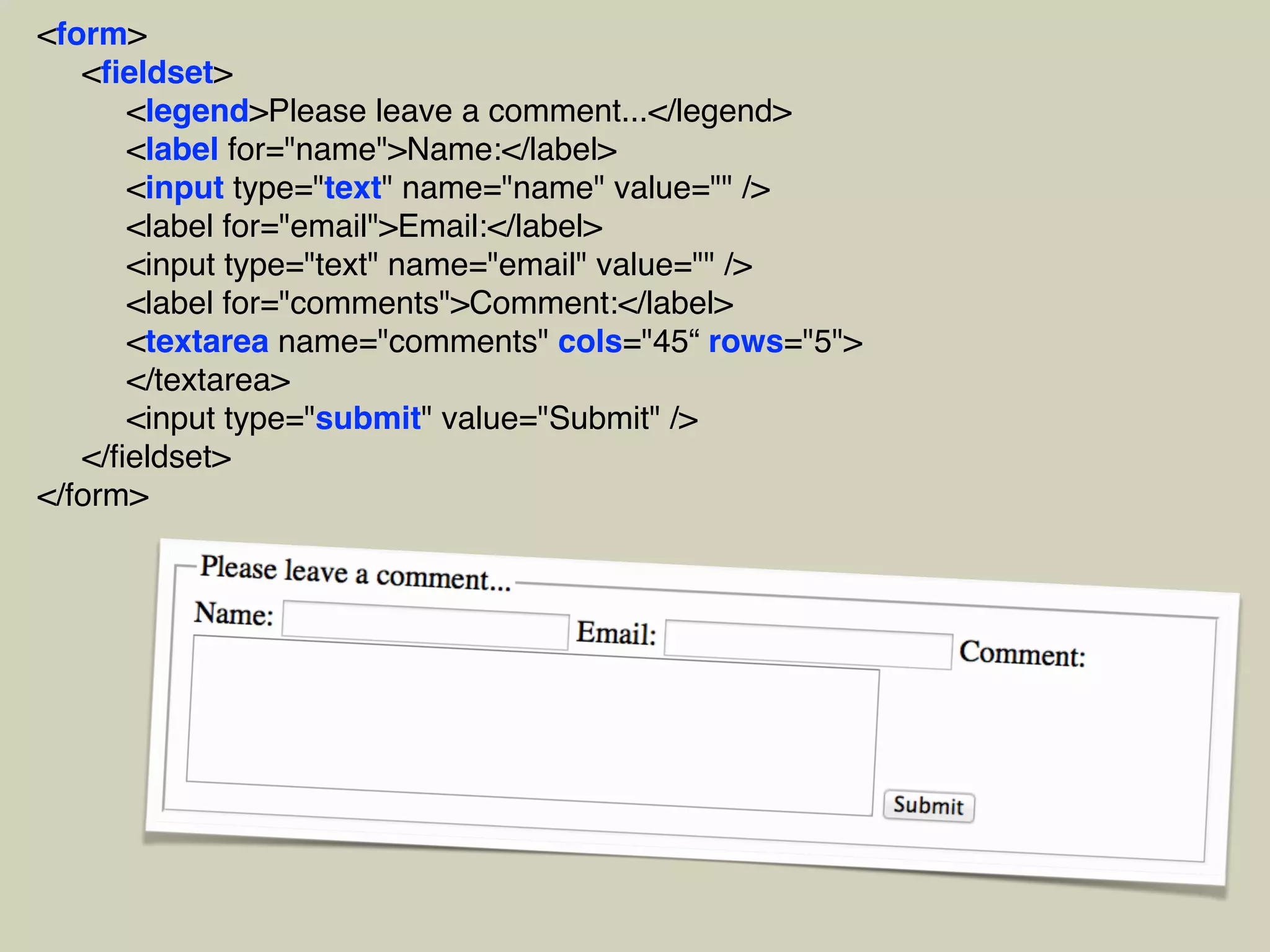This screenshot has height=952, width=1270.
Task: Click the blue 'cols' attribute in code
Action: 590,342
